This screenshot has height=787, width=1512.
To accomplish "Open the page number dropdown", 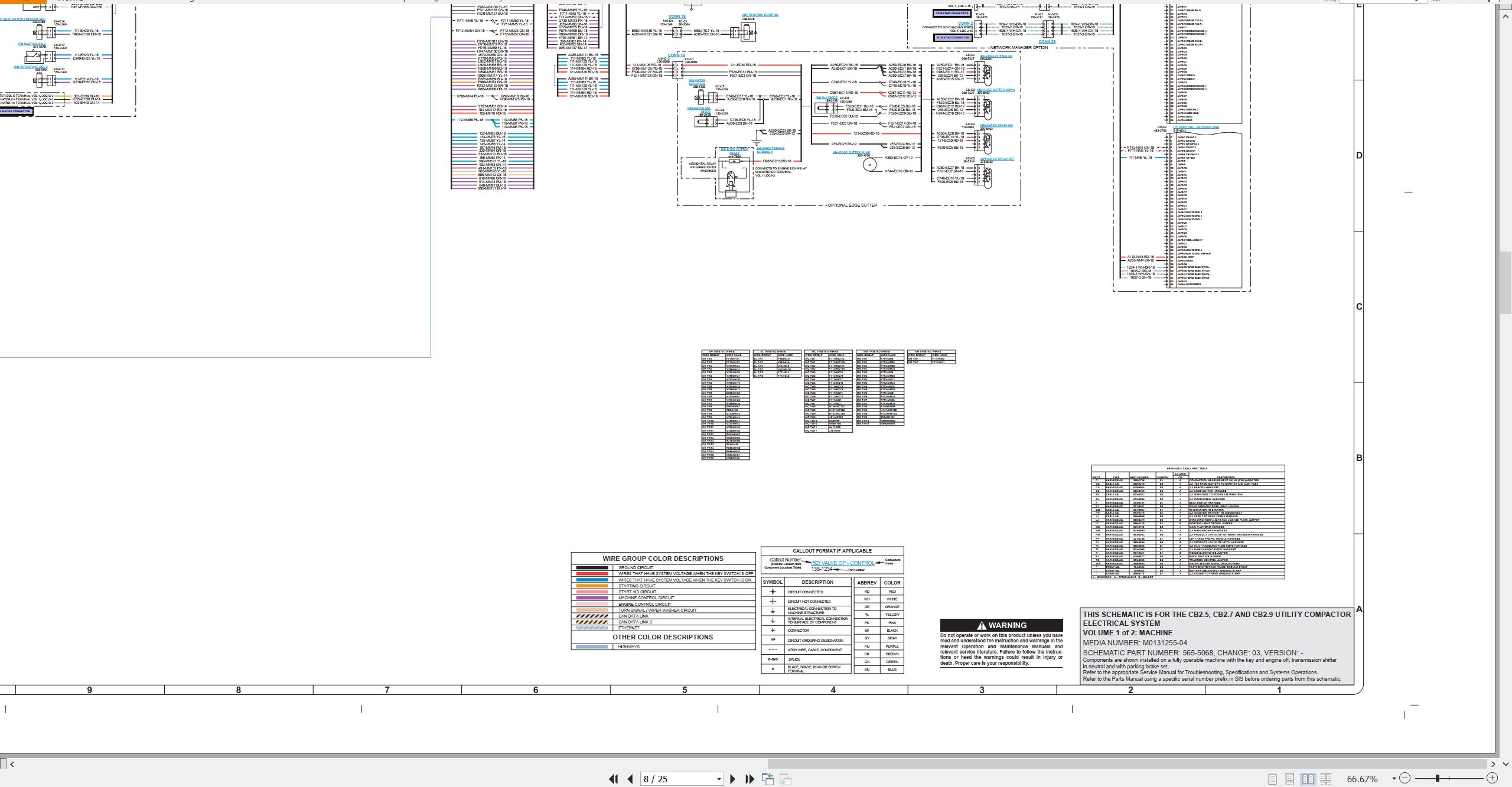I will [x=719, y=779].
